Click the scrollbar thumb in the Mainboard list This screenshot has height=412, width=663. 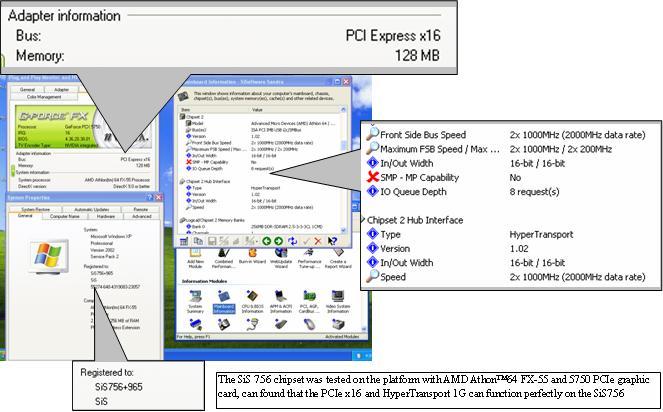[x=343, y=144]
